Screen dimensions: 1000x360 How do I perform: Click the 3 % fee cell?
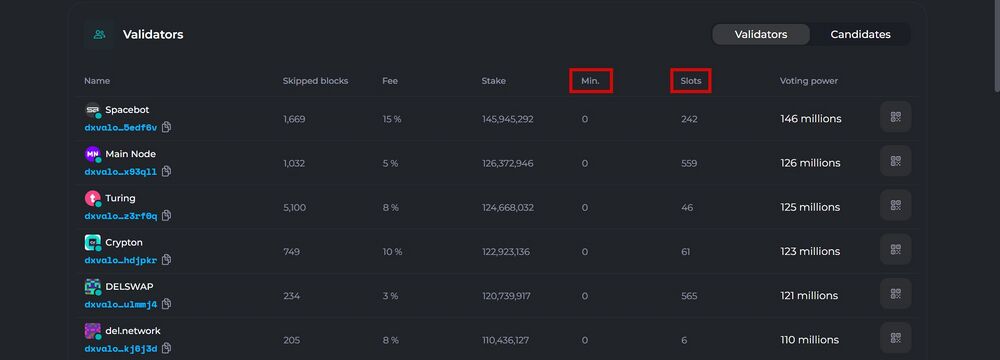coord(390,296)
